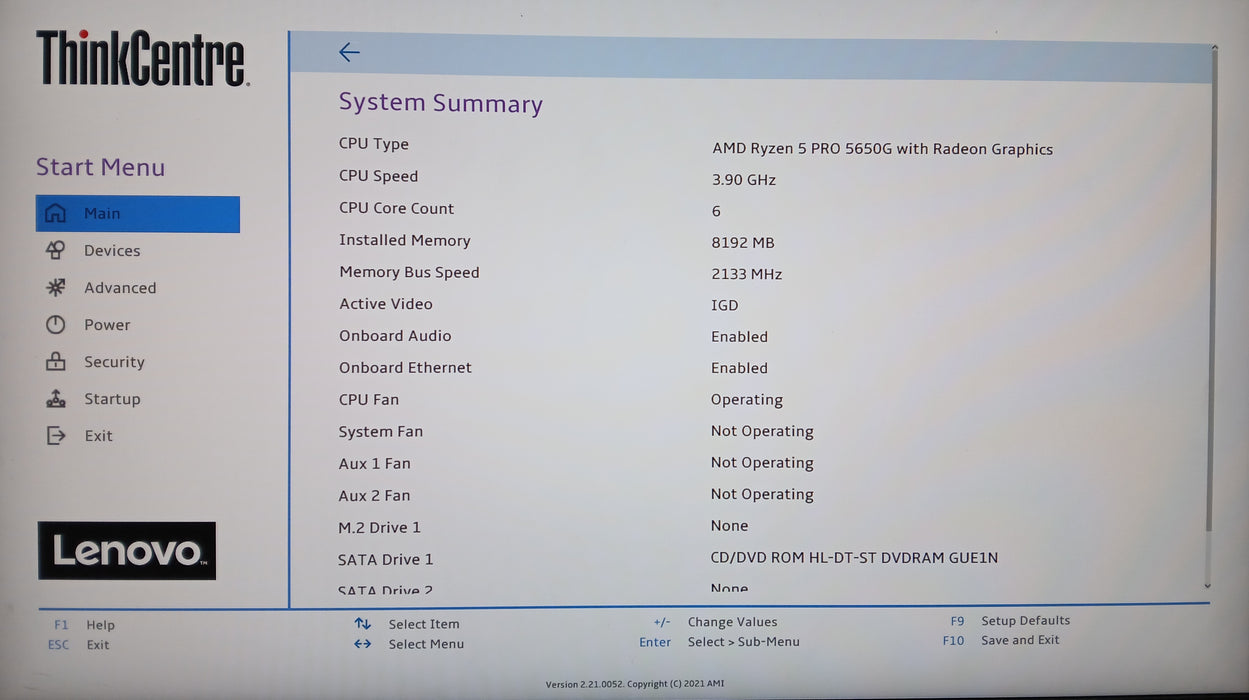Click the back arrow icon
This screenshot has height=700, width=1249.
[x=349, y=52]
